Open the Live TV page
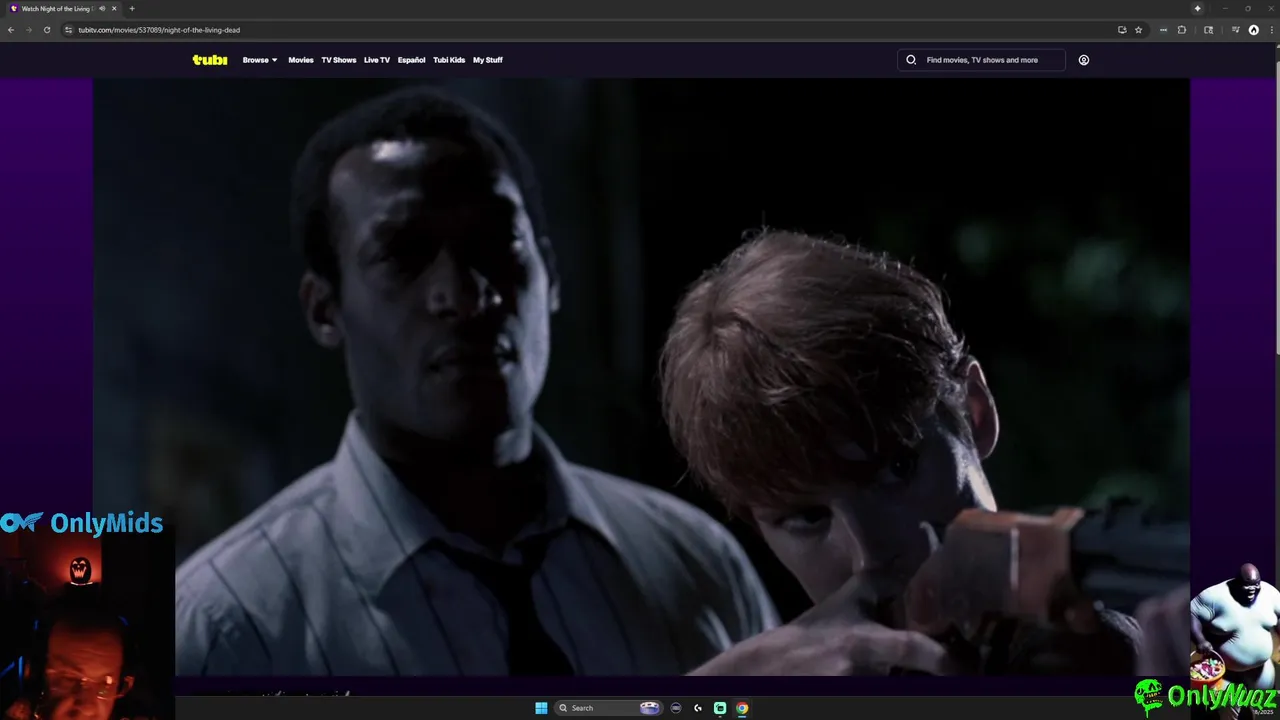1280x720 pixels. pyautogui.click(x=377, y=60)
